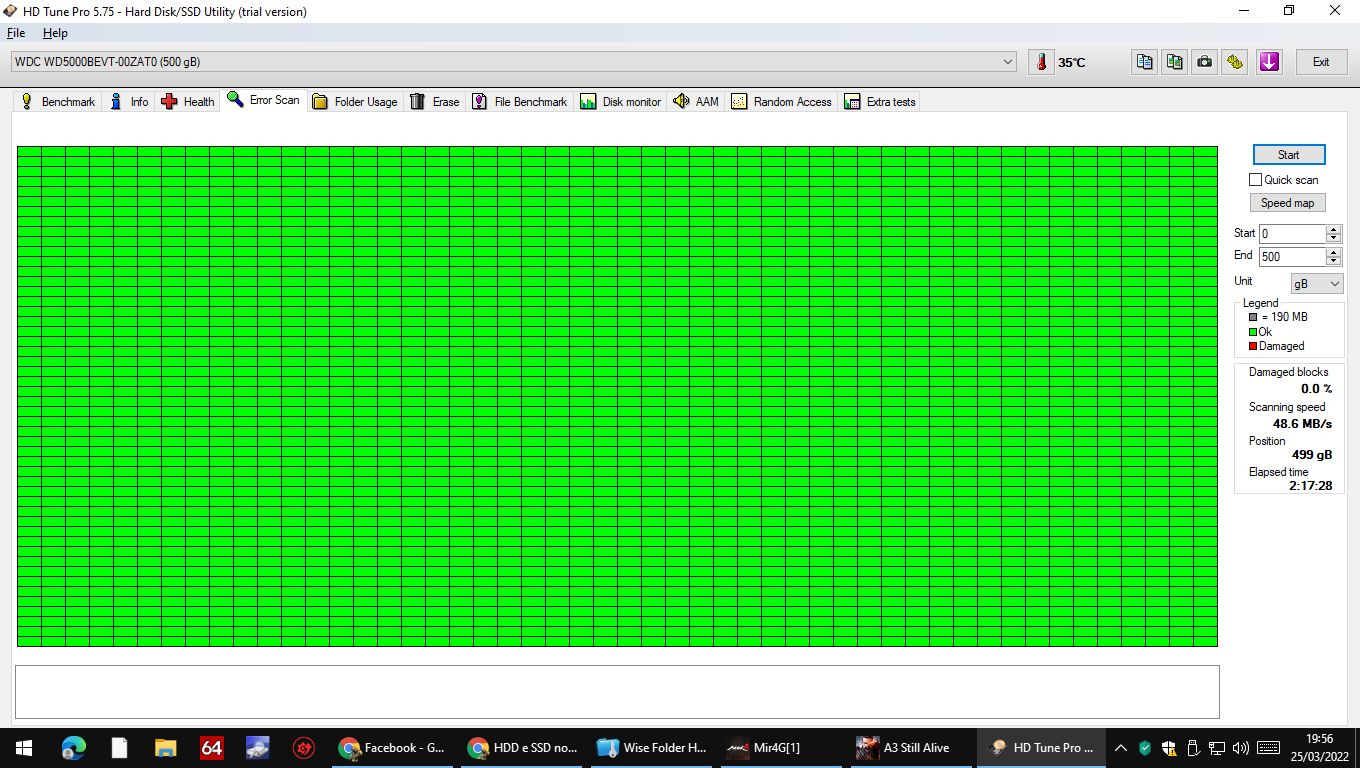Expand the Unit gB dropdown
This screenshot has height=768, width=1360.
click(x=1317, y=284)
